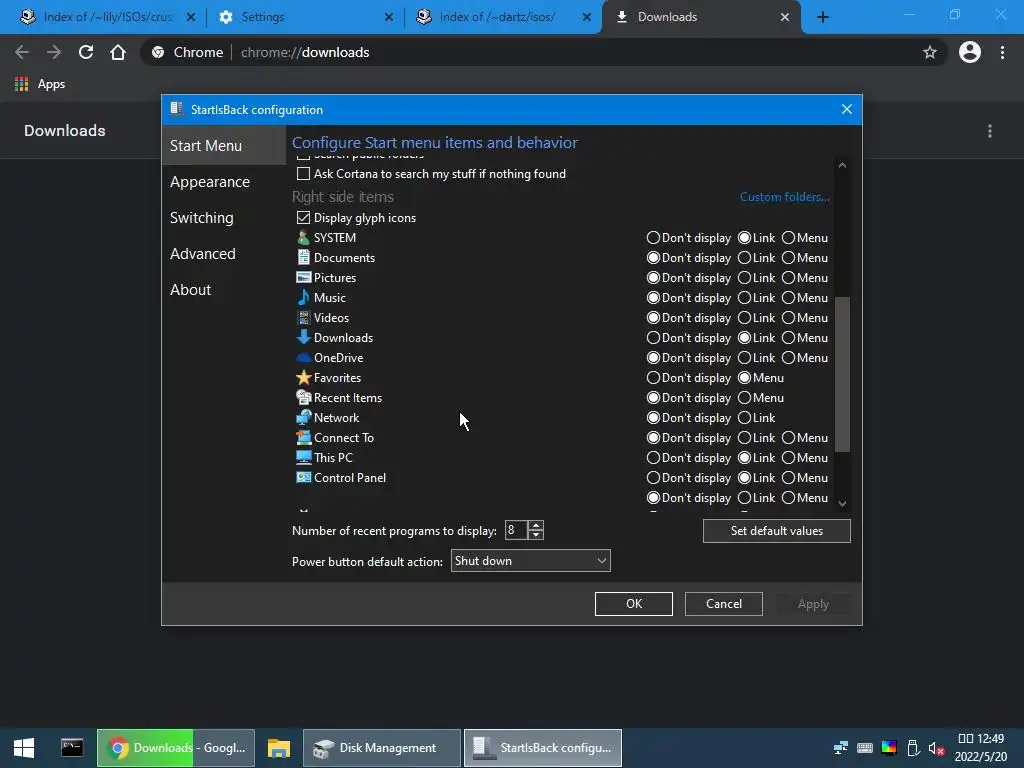Open Chrome three-dot main menu
The height and width of the screenshot is (768, 1024).
coord(1002,52)
